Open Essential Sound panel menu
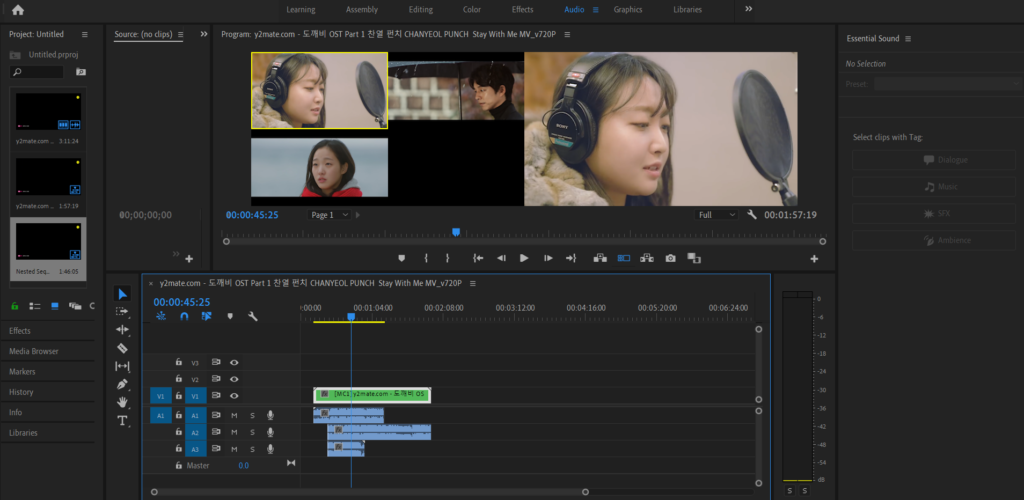 click(x=908, y=39)
